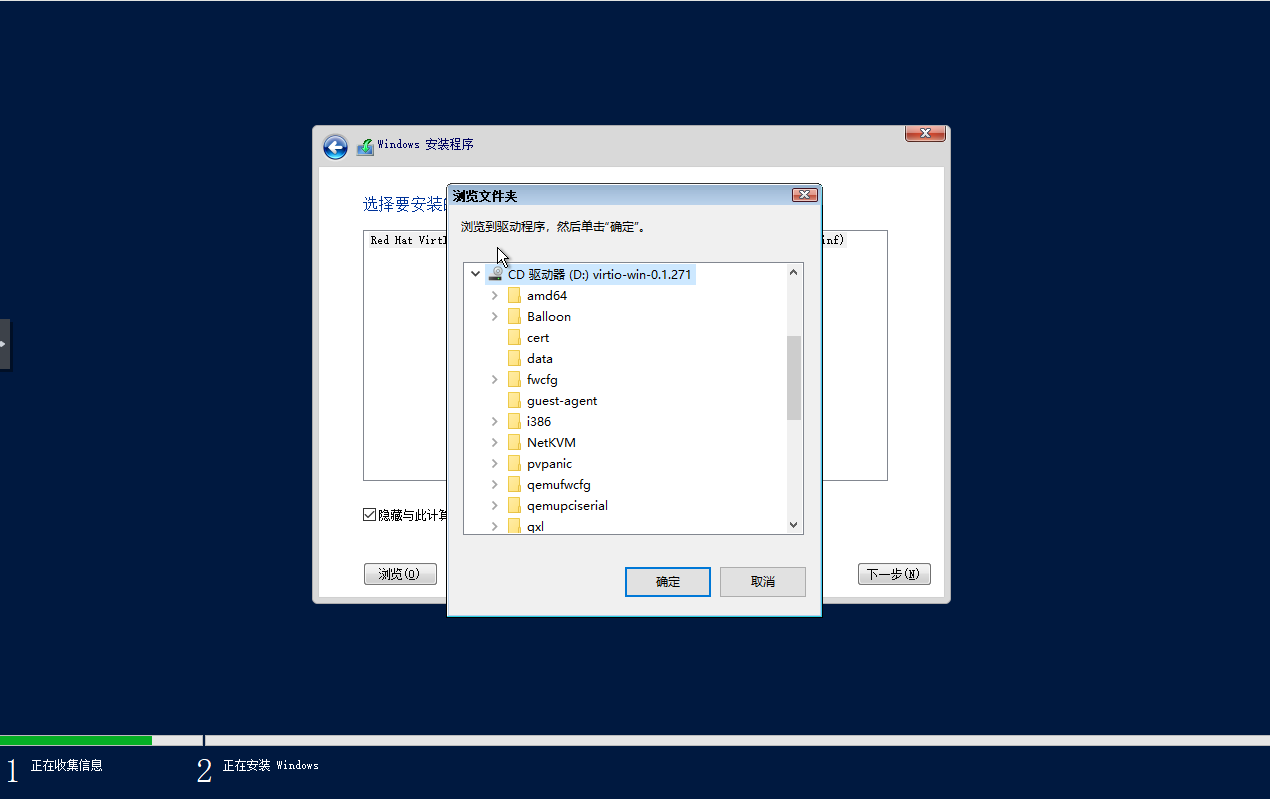
Task: Click the NetKVM folder icon
Action: (x=514, y=443)
